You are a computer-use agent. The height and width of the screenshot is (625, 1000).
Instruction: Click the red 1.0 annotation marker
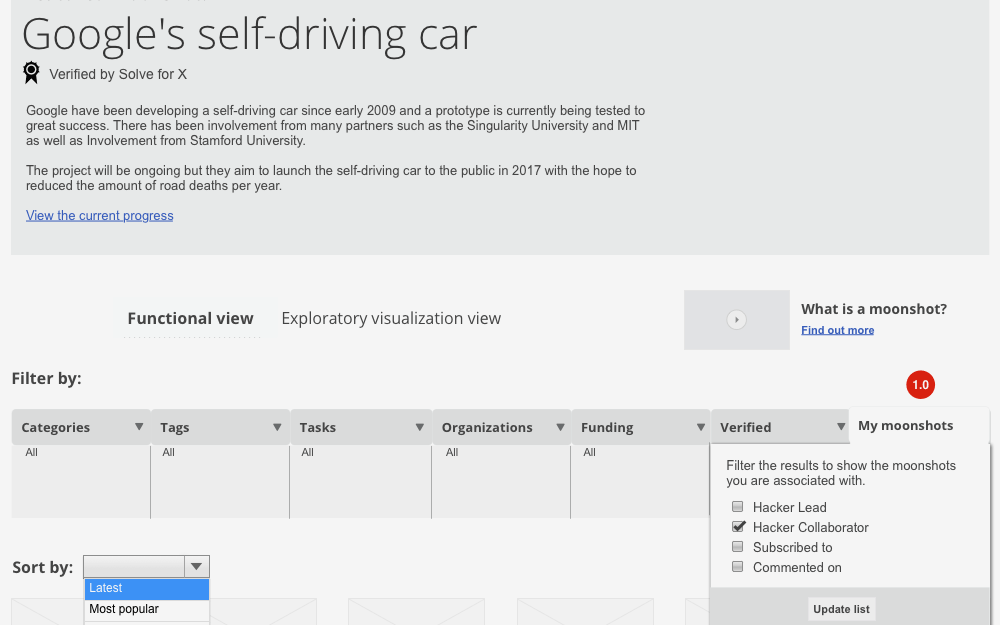point(920,384)
